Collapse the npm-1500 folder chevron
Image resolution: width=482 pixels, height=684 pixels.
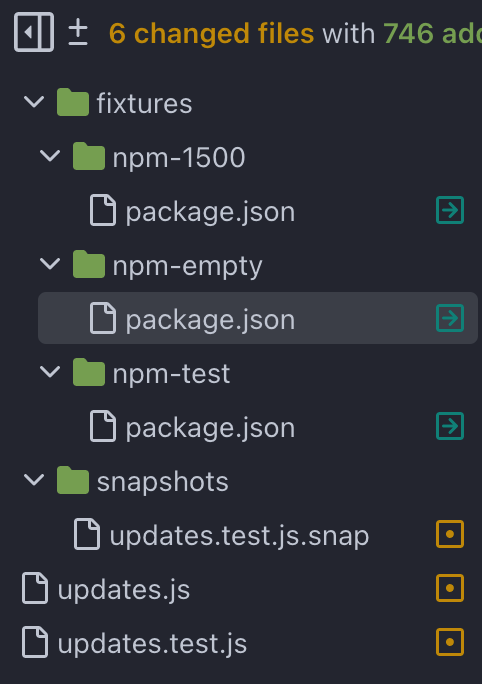click(50, 156)
